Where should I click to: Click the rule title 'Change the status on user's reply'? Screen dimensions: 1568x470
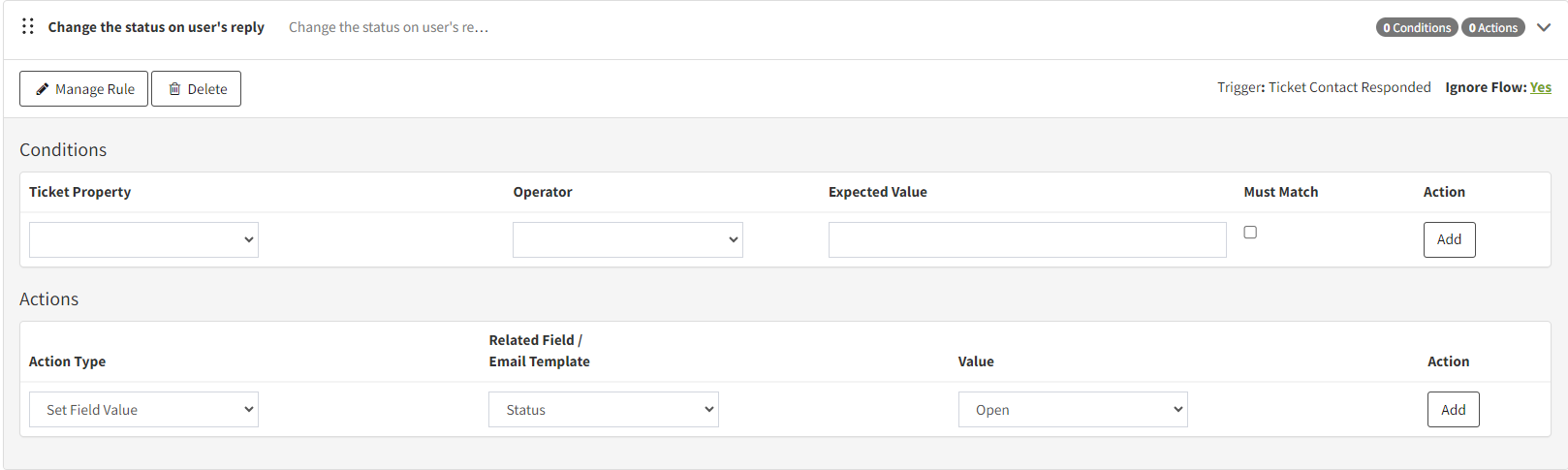[156, 27]
